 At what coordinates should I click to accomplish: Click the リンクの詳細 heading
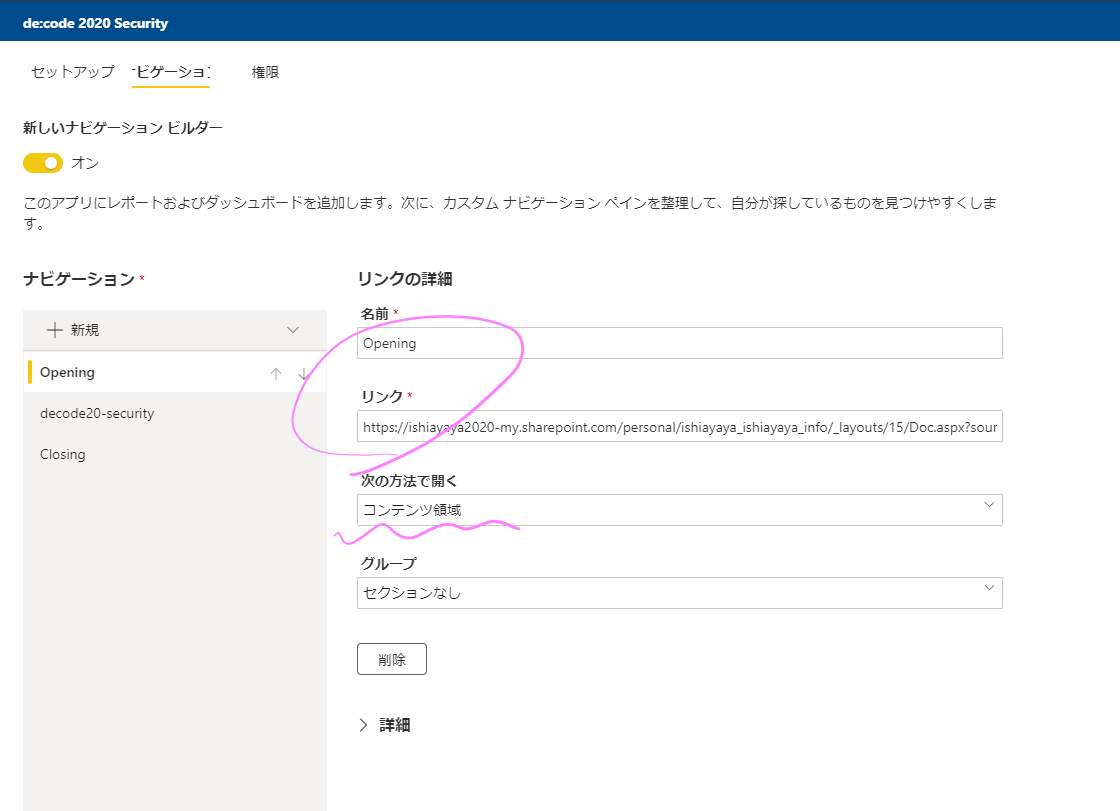pyautogui.click(x=404, y=279)
